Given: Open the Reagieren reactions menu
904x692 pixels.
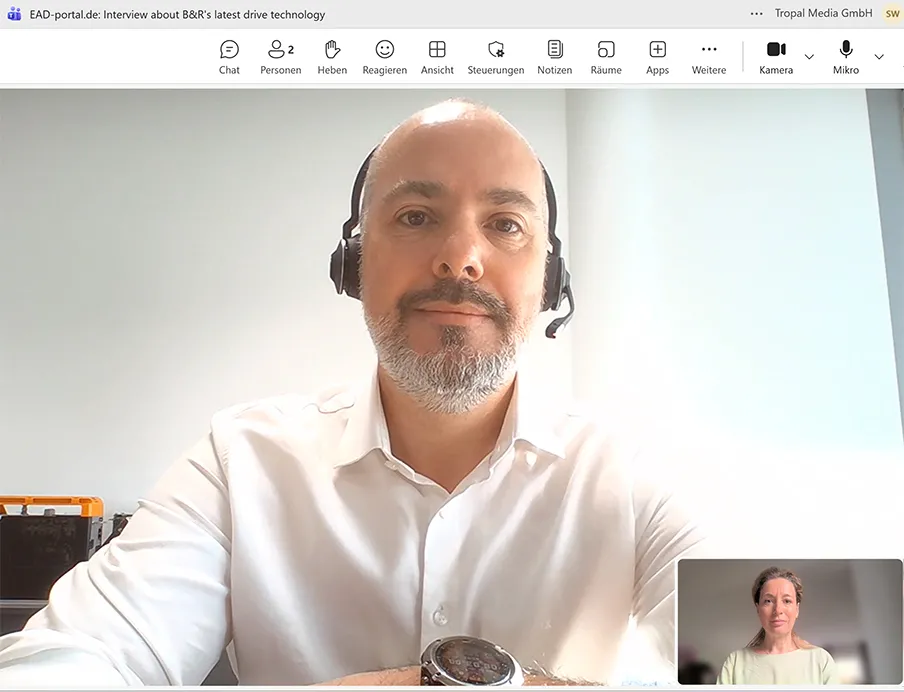Looking at the screenshot, I should 384,55.
